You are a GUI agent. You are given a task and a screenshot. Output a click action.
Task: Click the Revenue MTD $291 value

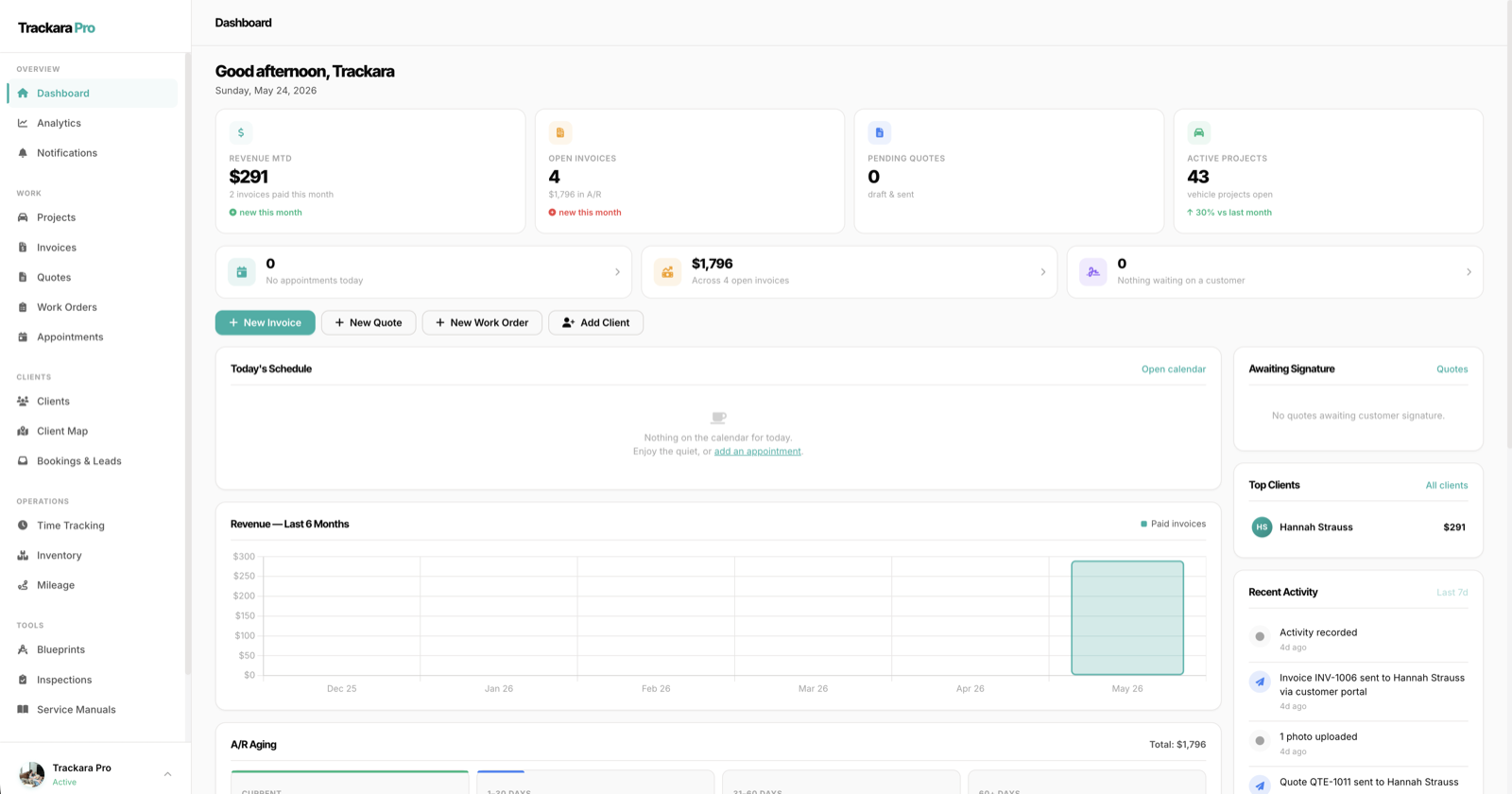pos(249,177)
